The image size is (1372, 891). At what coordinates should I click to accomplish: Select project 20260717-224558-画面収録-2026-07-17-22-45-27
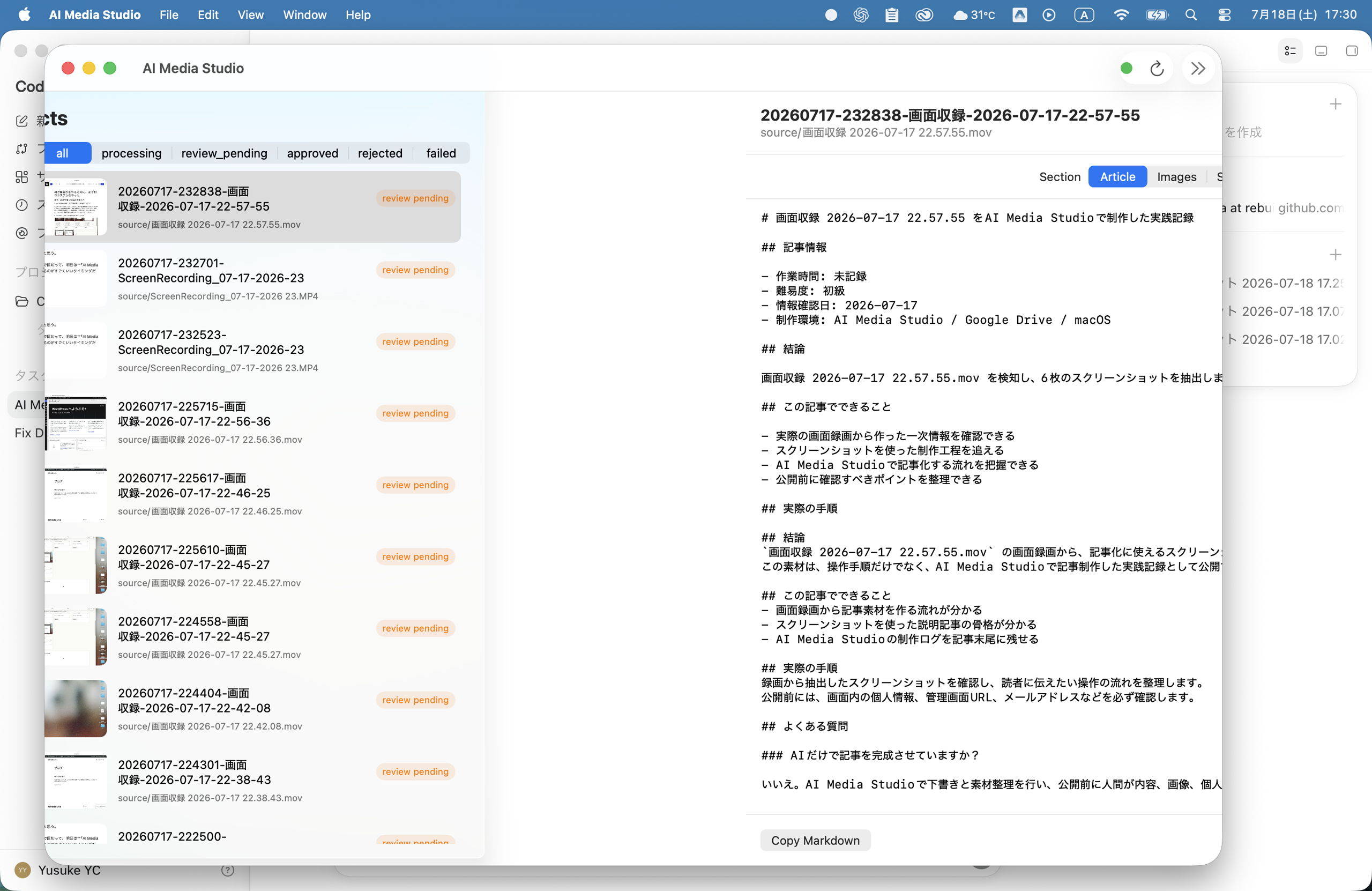click(252, 637)
